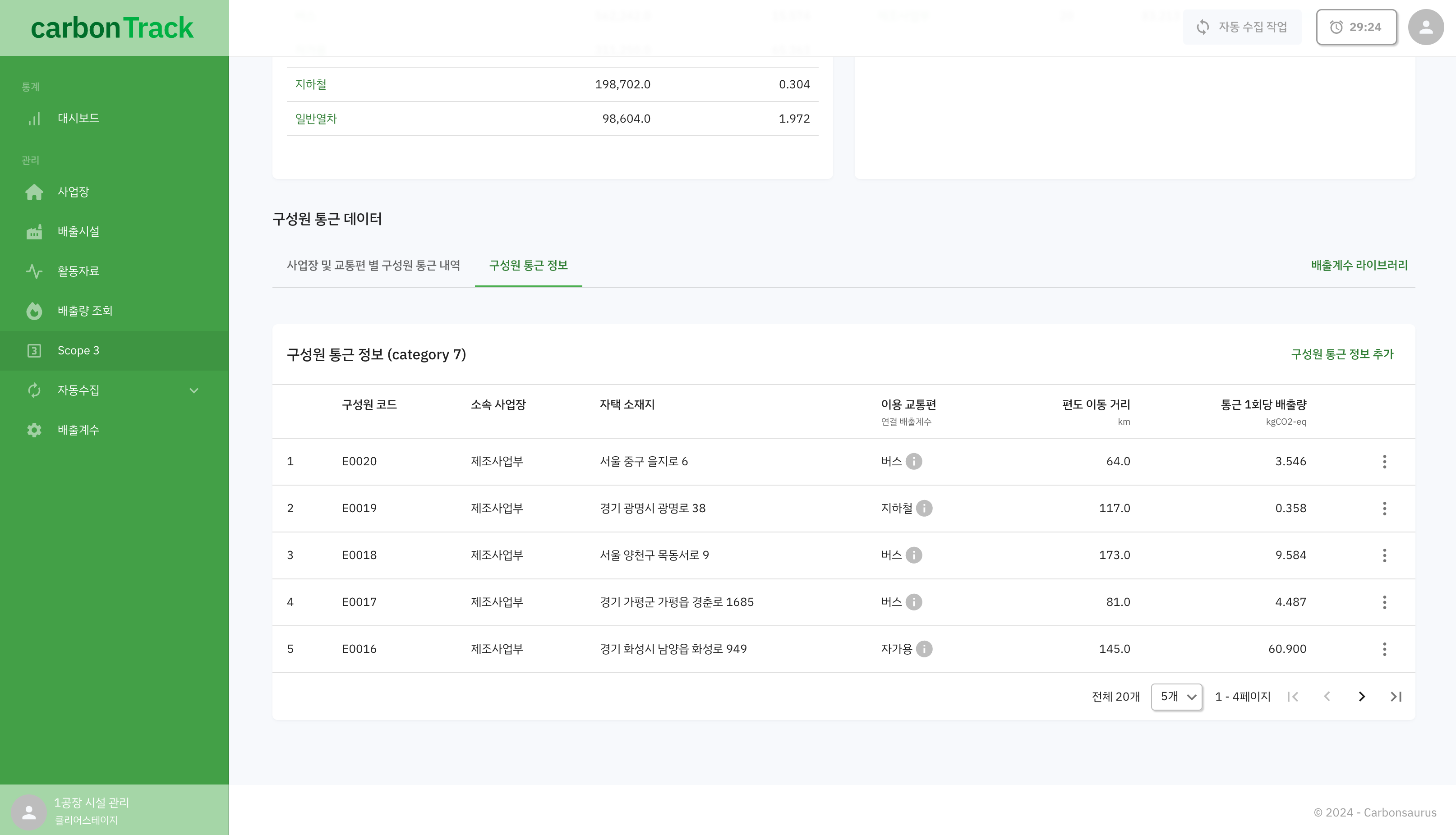Click the 198,702.0 value in 지하철 row
The height and width of the screenshot is (835, 1456).
[x=622, y=84]
